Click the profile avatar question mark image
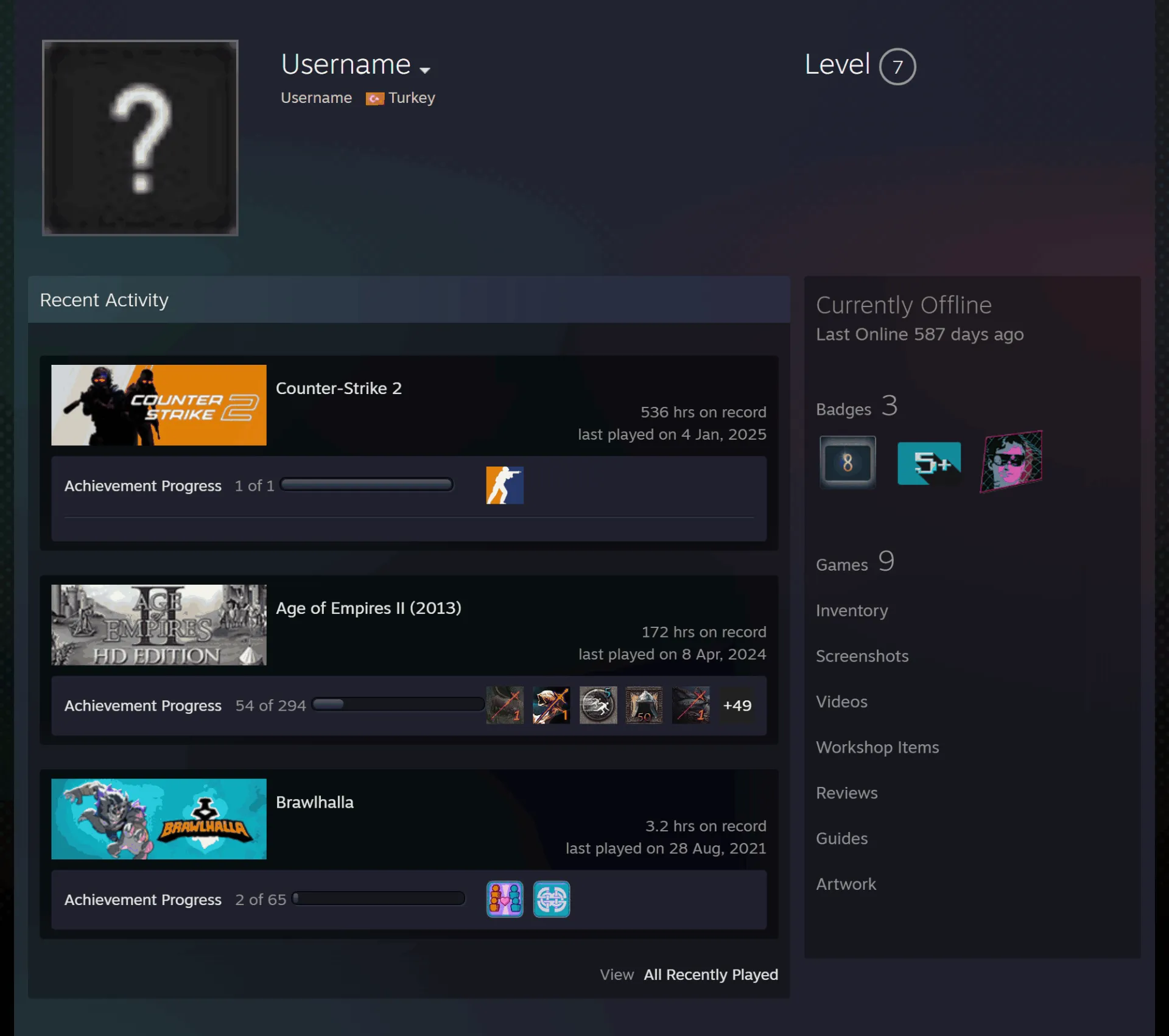The image size is (1169, 1036). click(x=140, y=138)
